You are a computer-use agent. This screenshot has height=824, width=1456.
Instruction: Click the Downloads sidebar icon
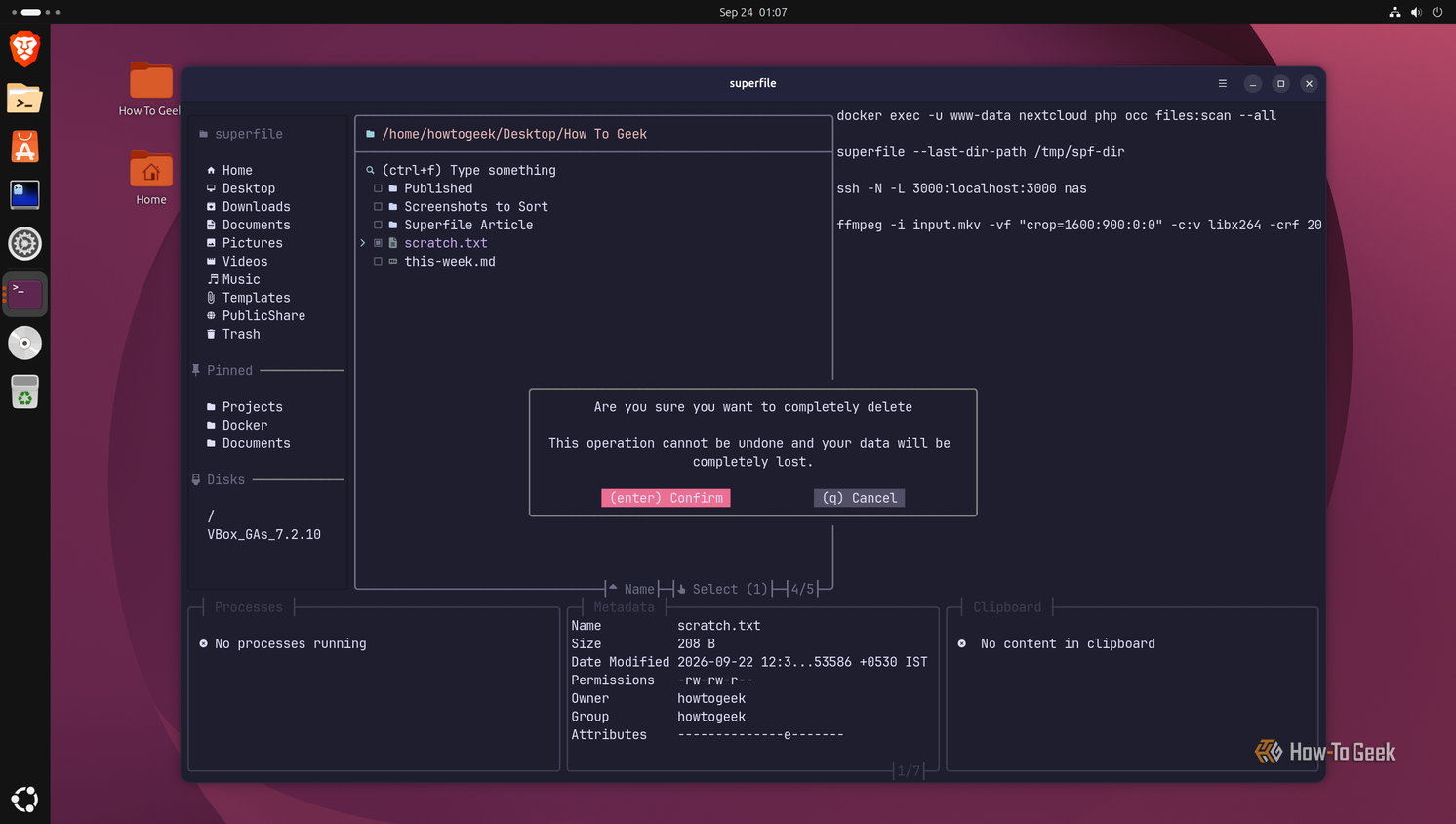pyautogui.click(x=211, y=207)
